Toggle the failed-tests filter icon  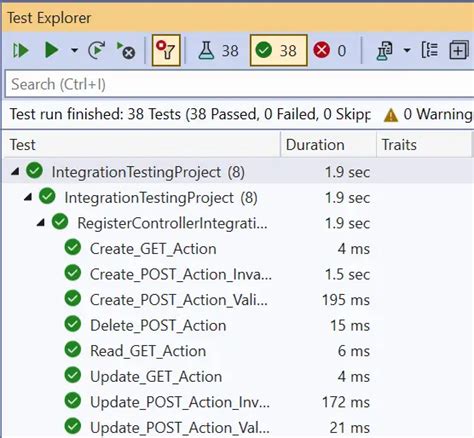coord(166,50)
